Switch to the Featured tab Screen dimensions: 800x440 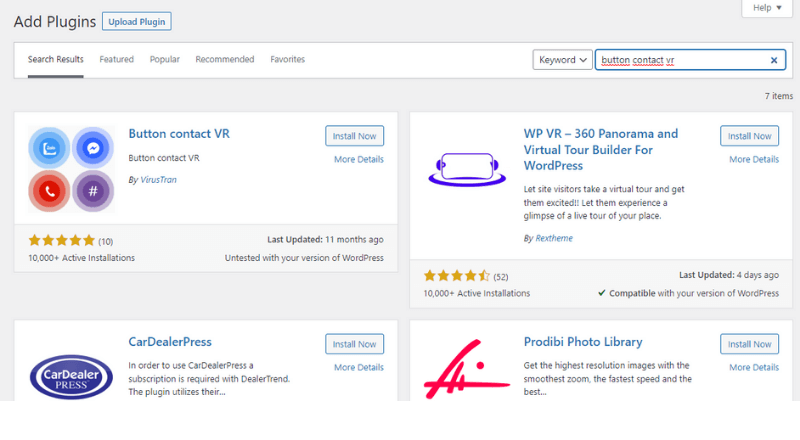116,60
